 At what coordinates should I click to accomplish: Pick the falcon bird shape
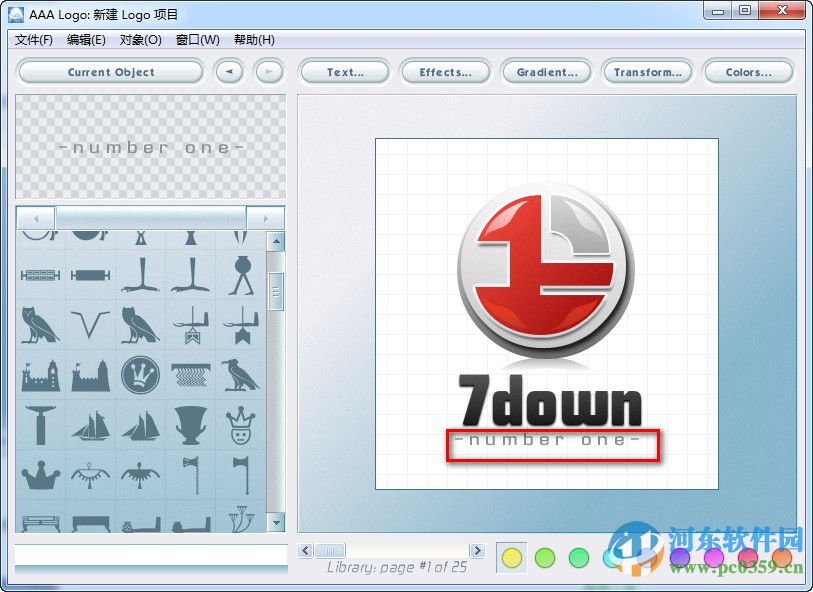pos(241,375)
